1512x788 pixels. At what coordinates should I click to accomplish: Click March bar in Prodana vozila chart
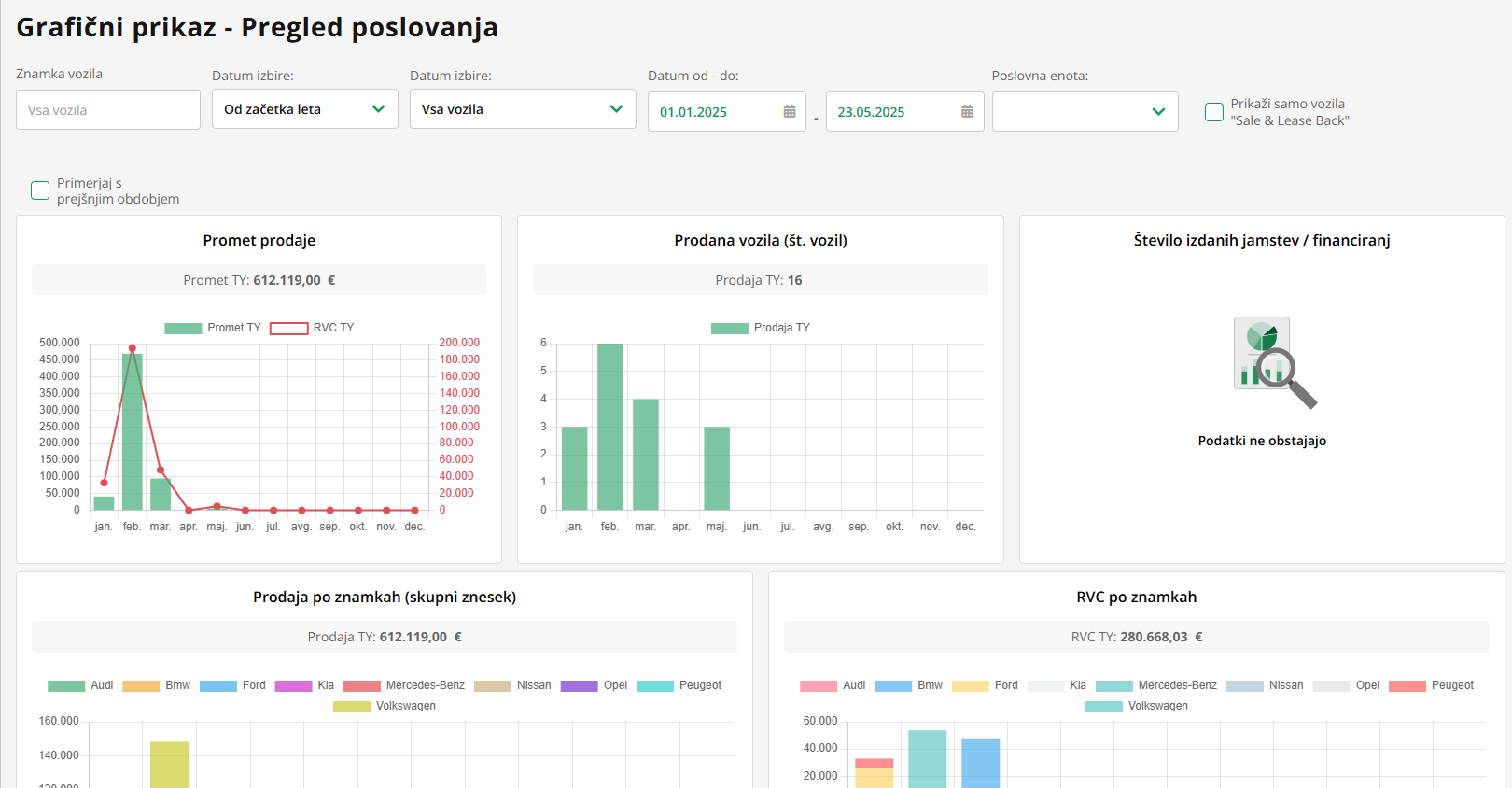[646, 455]
